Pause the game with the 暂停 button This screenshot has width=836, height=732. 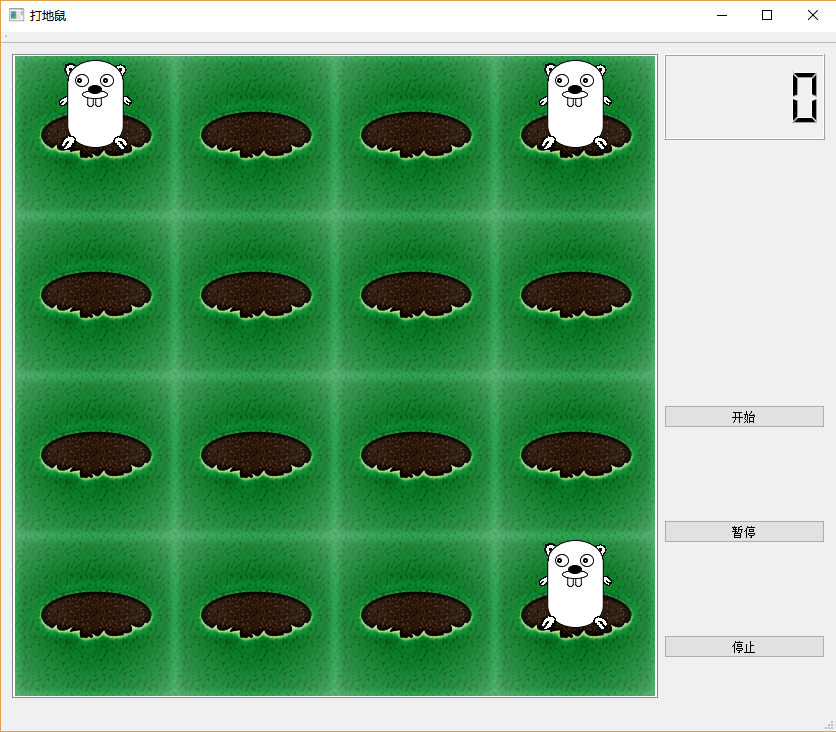click(744, 532)
